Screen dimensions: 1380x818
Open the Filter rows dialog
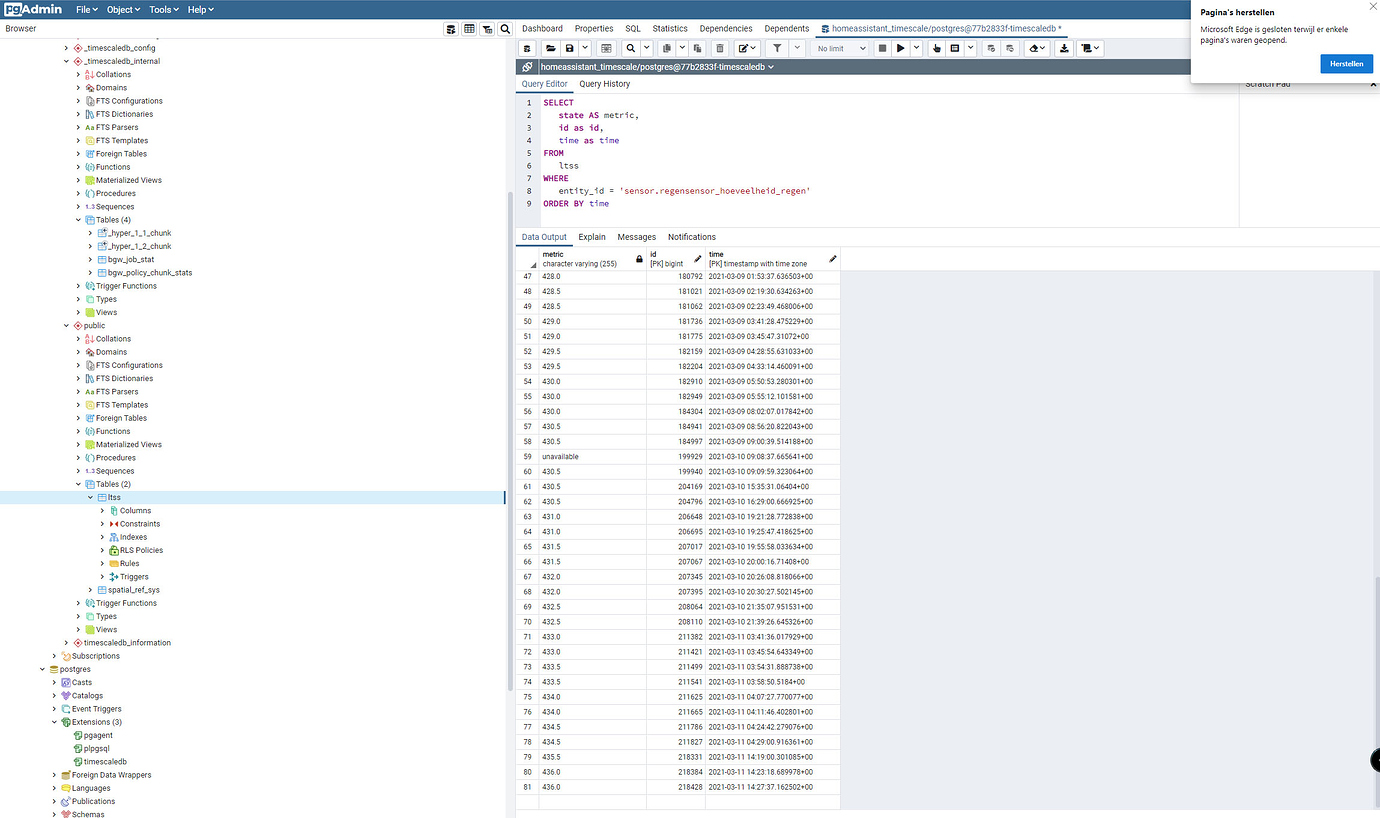tap(778, 47)
